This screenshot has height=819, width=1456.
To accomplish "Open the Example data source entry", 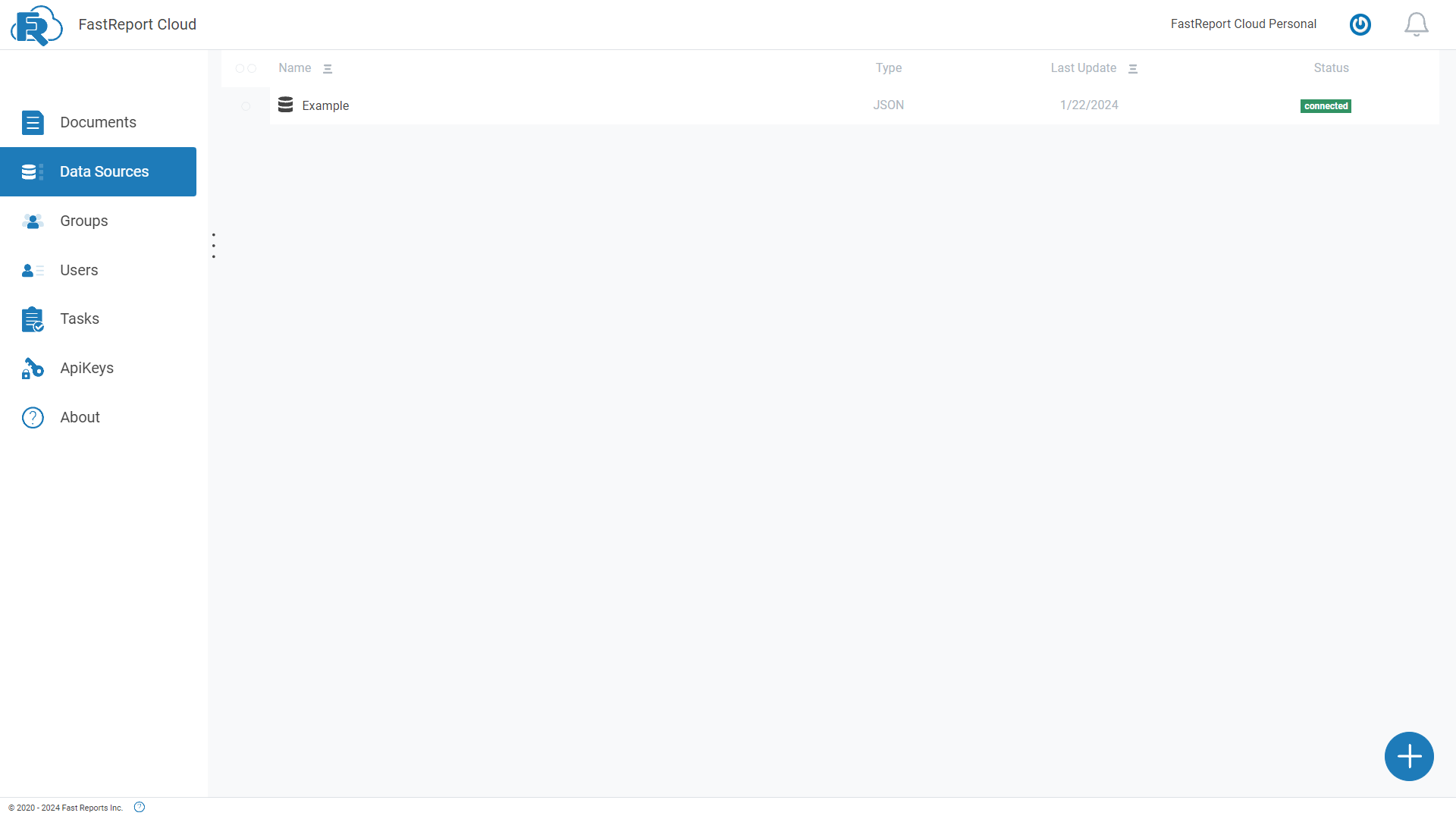I will [x=326, y=105].
